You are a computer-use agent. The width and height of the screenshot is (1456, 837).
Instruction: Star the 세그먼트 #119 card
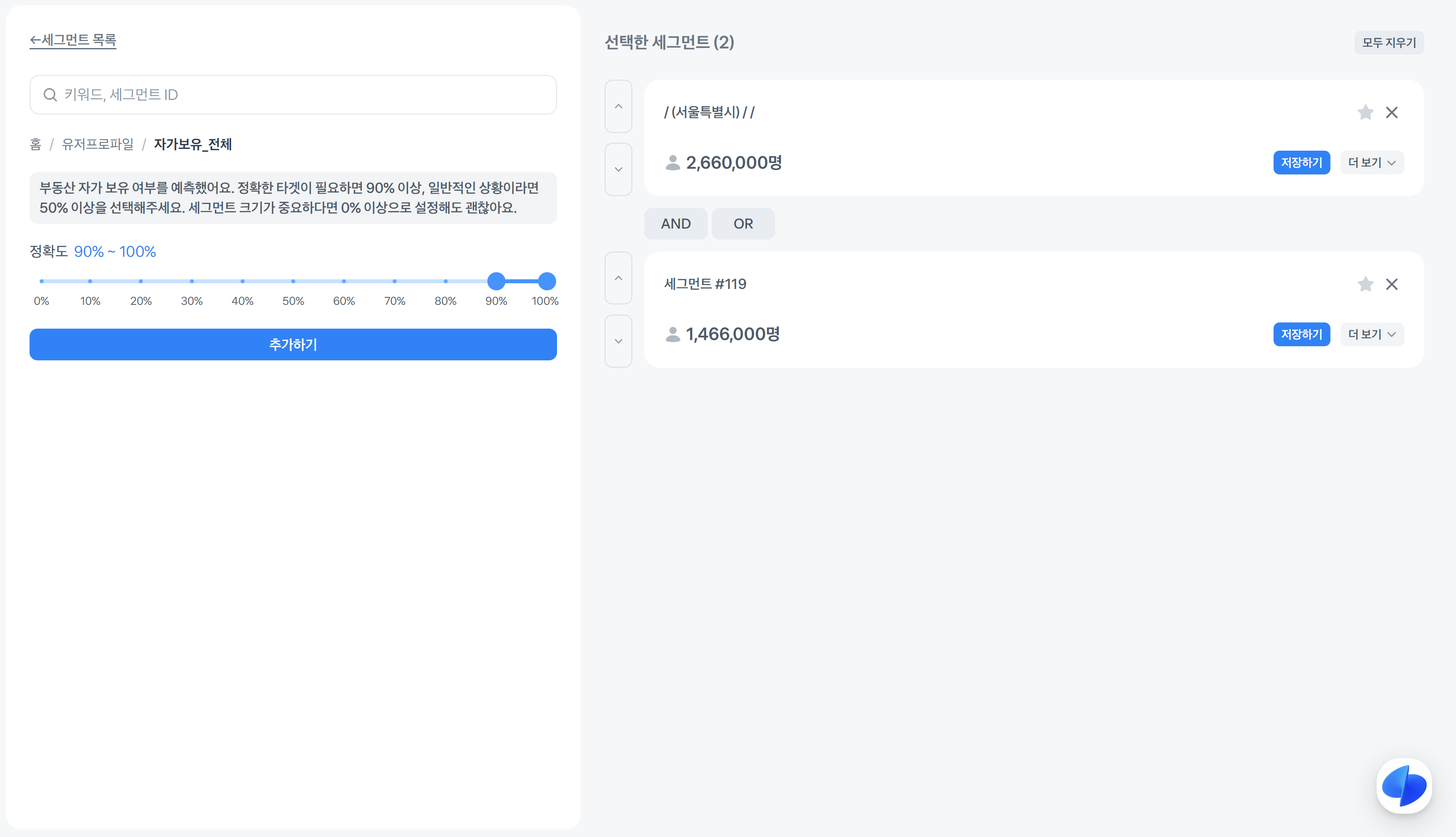coord(1365,284)
